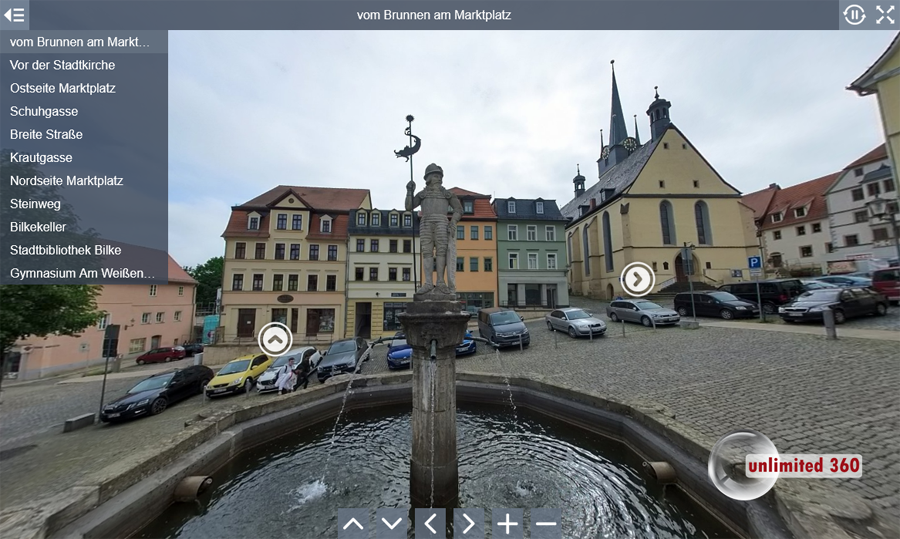The height and width of the screenshot is (539, 900).
Task: Open 'Stadtbibliothek Bilke' panorama
Action: click(x=65, y=250)
